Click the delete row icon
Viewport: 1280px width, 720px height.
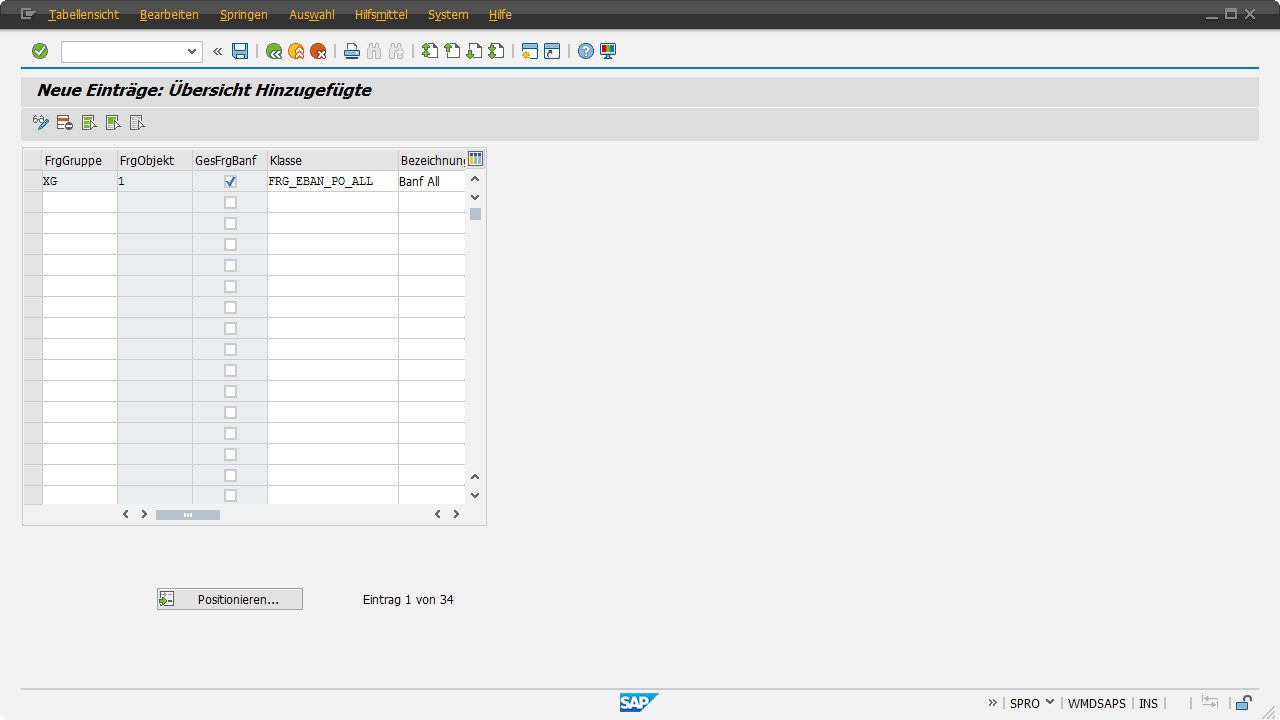pyautogui.click(x=65, y=123)
